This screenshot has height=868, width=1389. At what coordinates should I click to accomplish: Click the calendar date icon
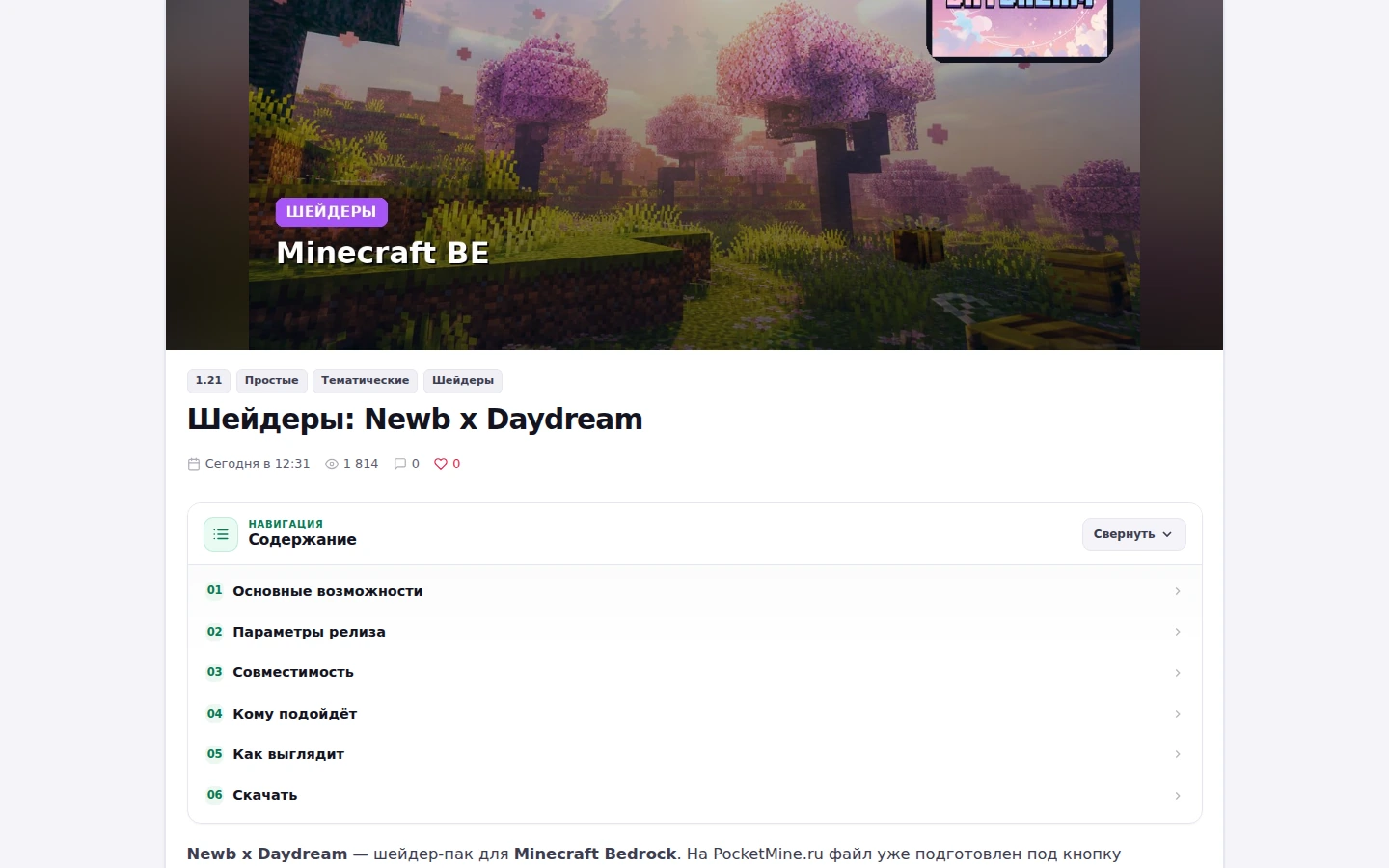[x=193, y=464]
